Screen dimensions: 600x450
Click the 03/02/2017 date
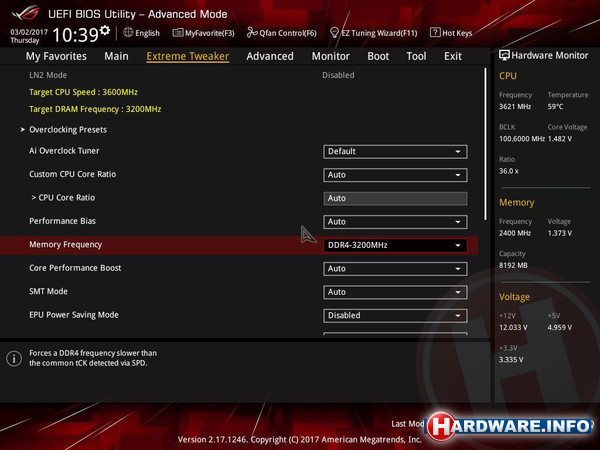click(29, 32)
